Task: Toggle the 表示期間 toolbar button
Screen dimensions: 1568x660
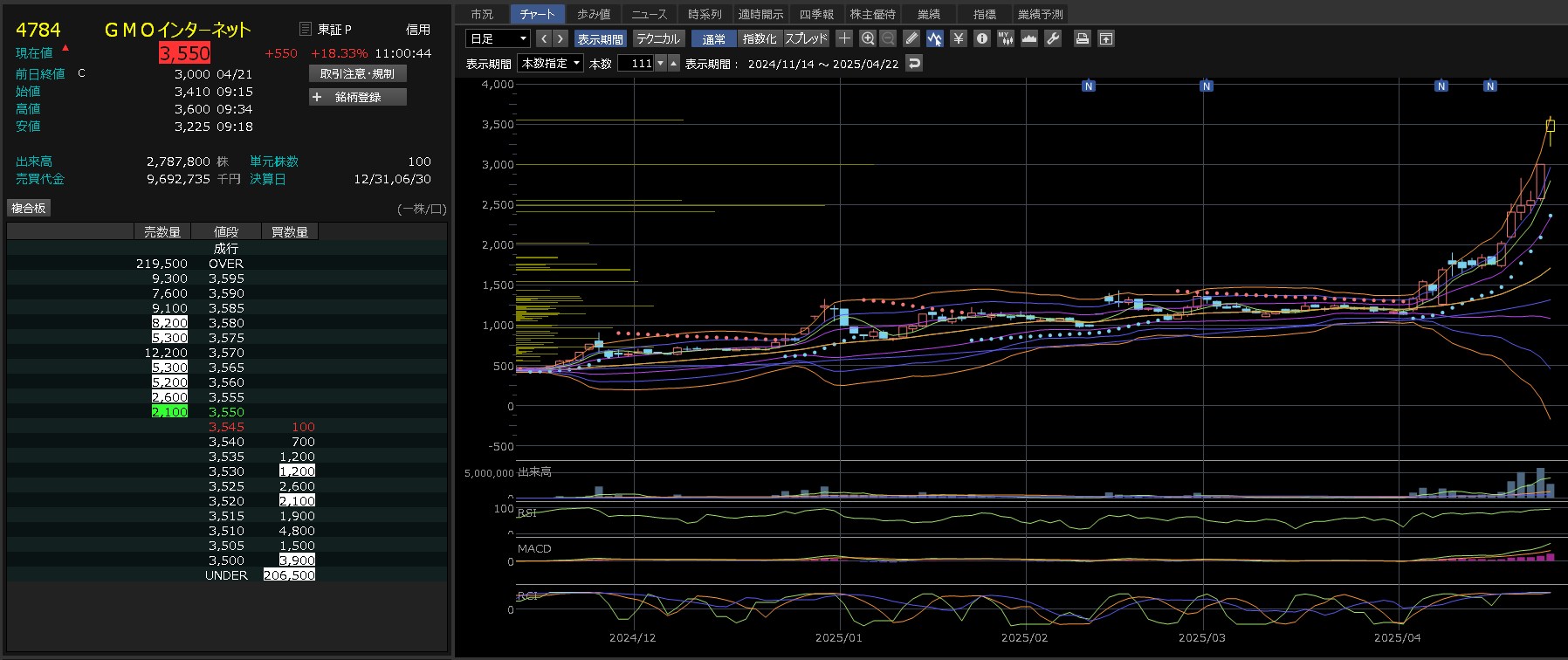Action: tap(601, 38)
